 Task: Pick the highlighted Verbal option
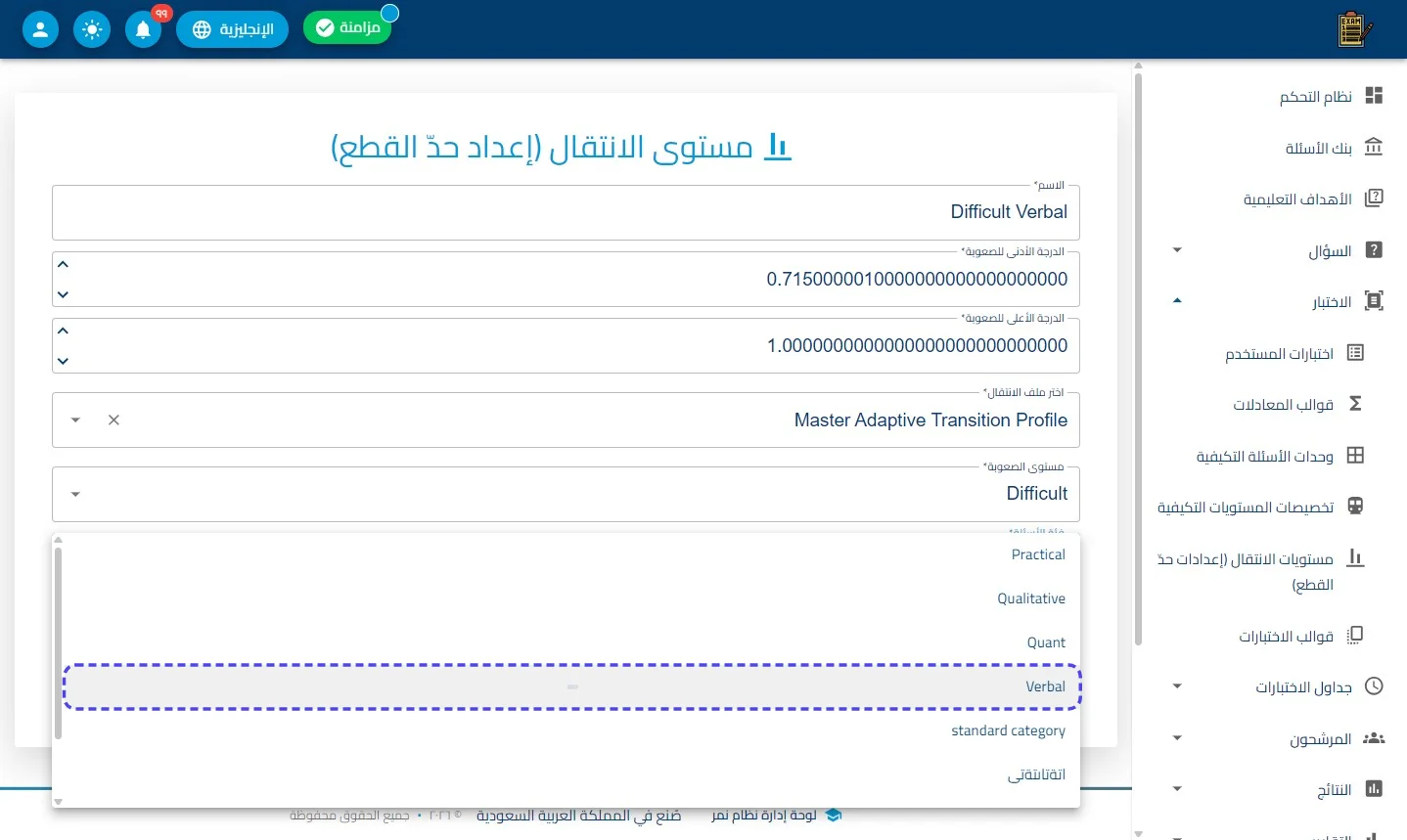tap(572, 686)
